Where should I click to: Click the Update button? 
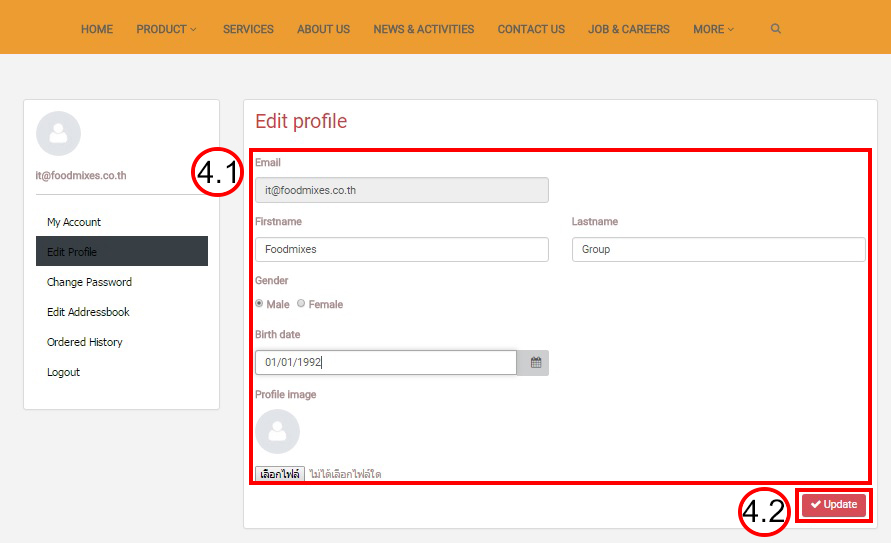click(834, 504)
